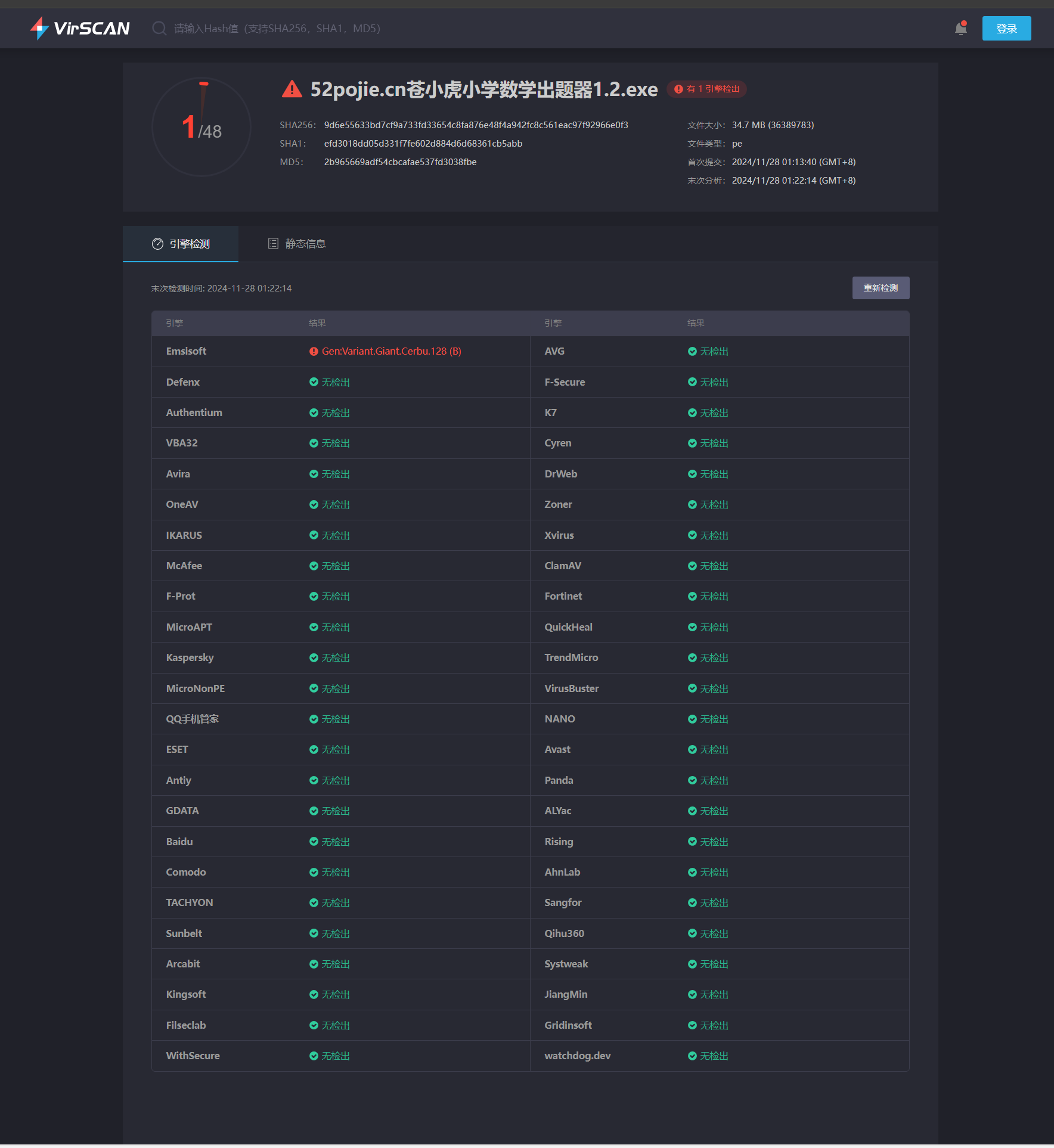The height and width of the screenshot is (1148, 1054).
Task: Click the 1/48 detection ratio gauge
Action: [x=201, y=127]
